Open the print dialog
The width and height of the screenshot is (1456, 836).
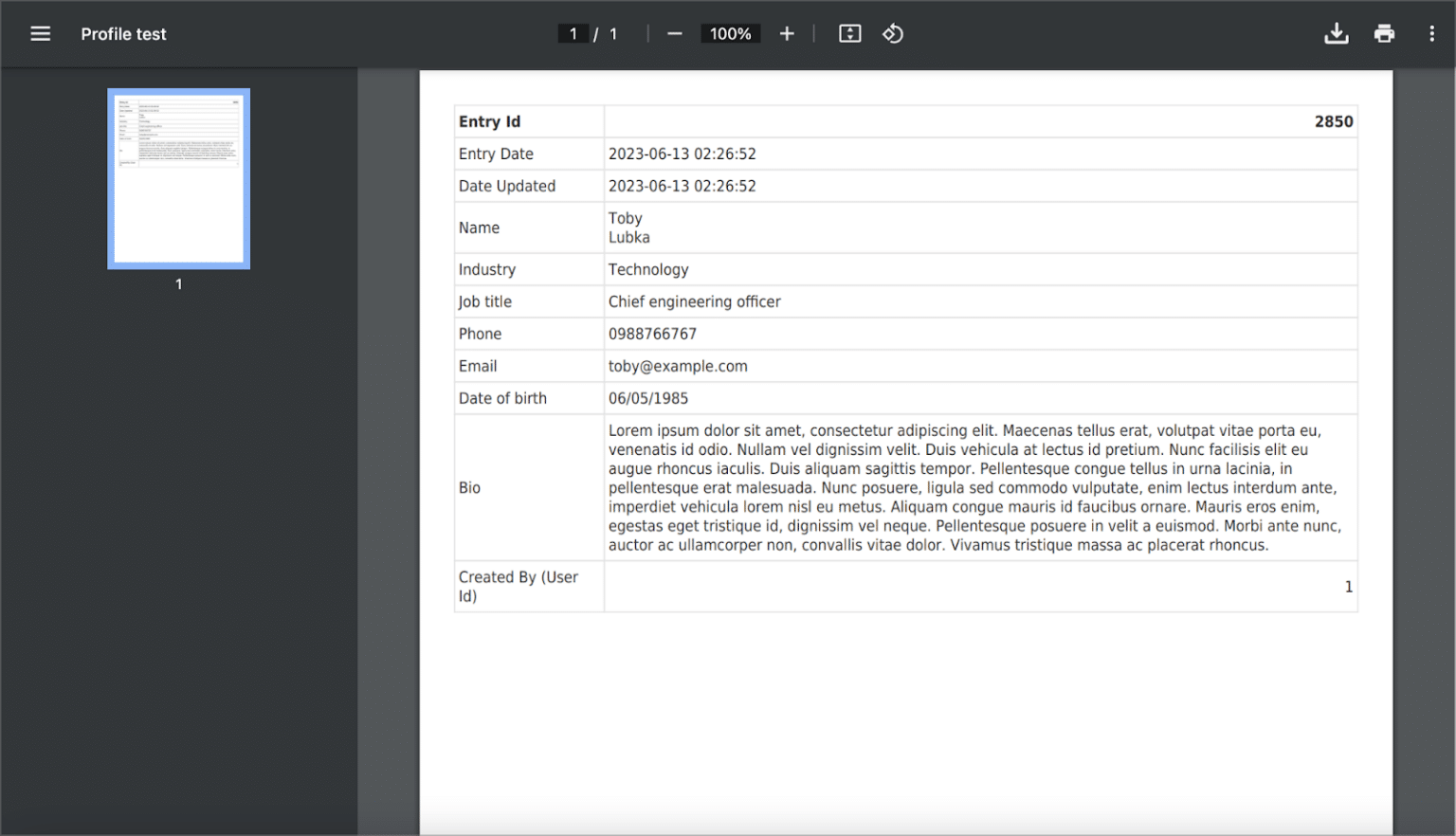1384,33
